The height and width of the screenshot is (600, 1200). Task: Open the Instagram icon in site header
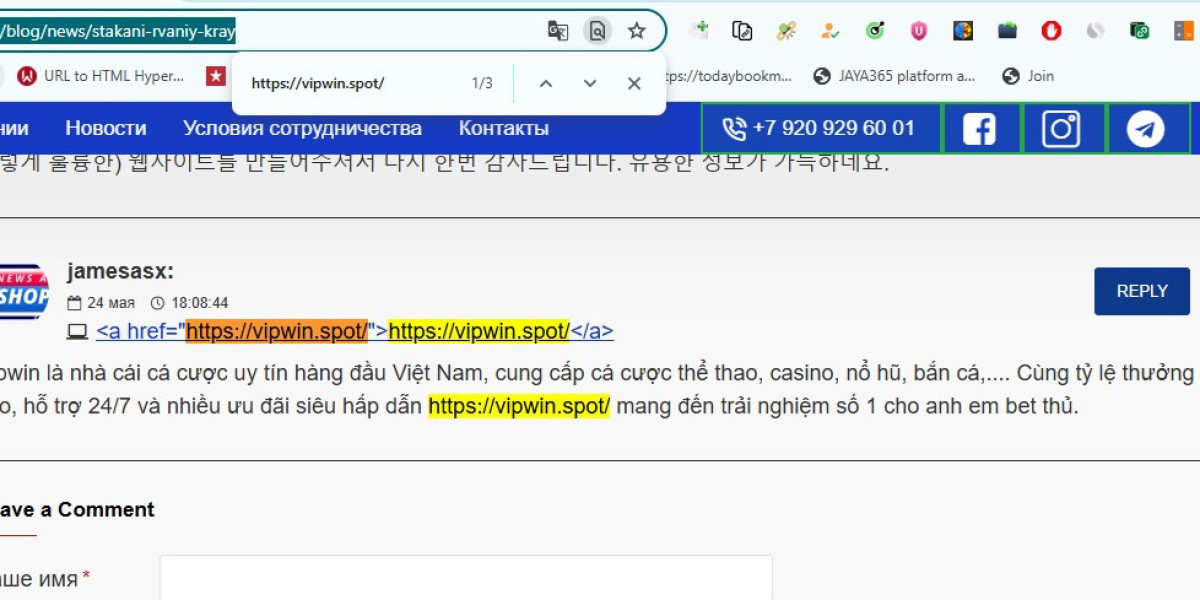click(1062, 129)
